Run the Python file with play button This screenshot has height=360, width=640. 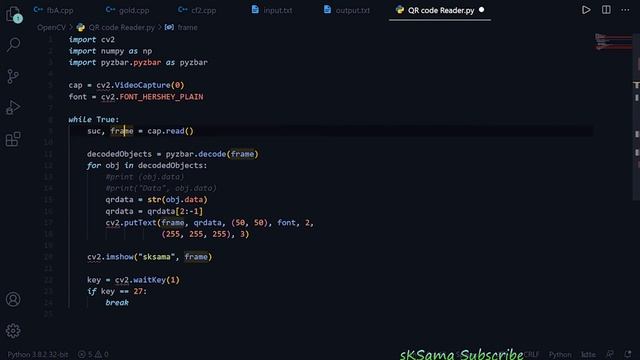click(x=586, y=10)
